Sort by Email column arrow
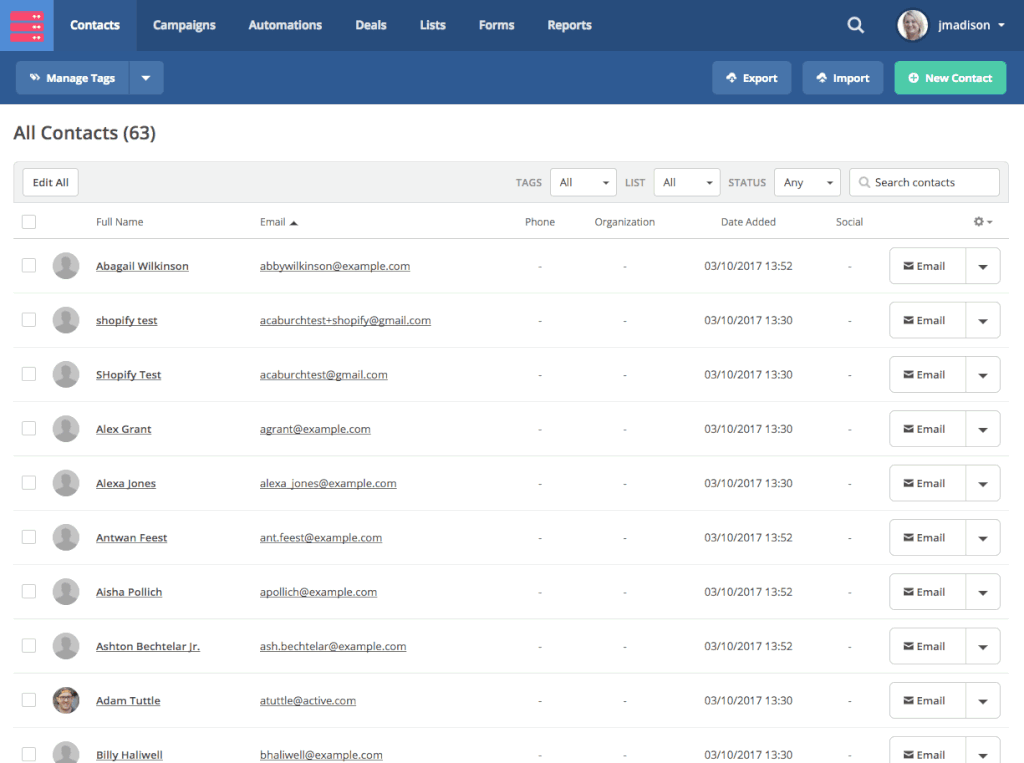1024x763 pixels. point(294,223)
